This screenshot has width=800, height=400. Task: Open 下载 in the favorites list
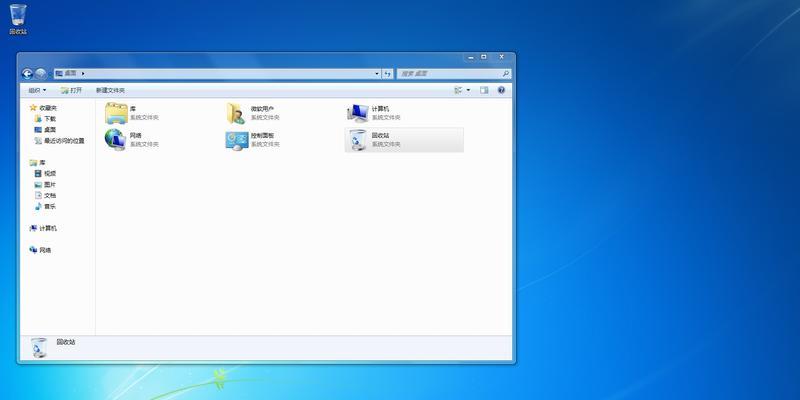pos(45,118)
